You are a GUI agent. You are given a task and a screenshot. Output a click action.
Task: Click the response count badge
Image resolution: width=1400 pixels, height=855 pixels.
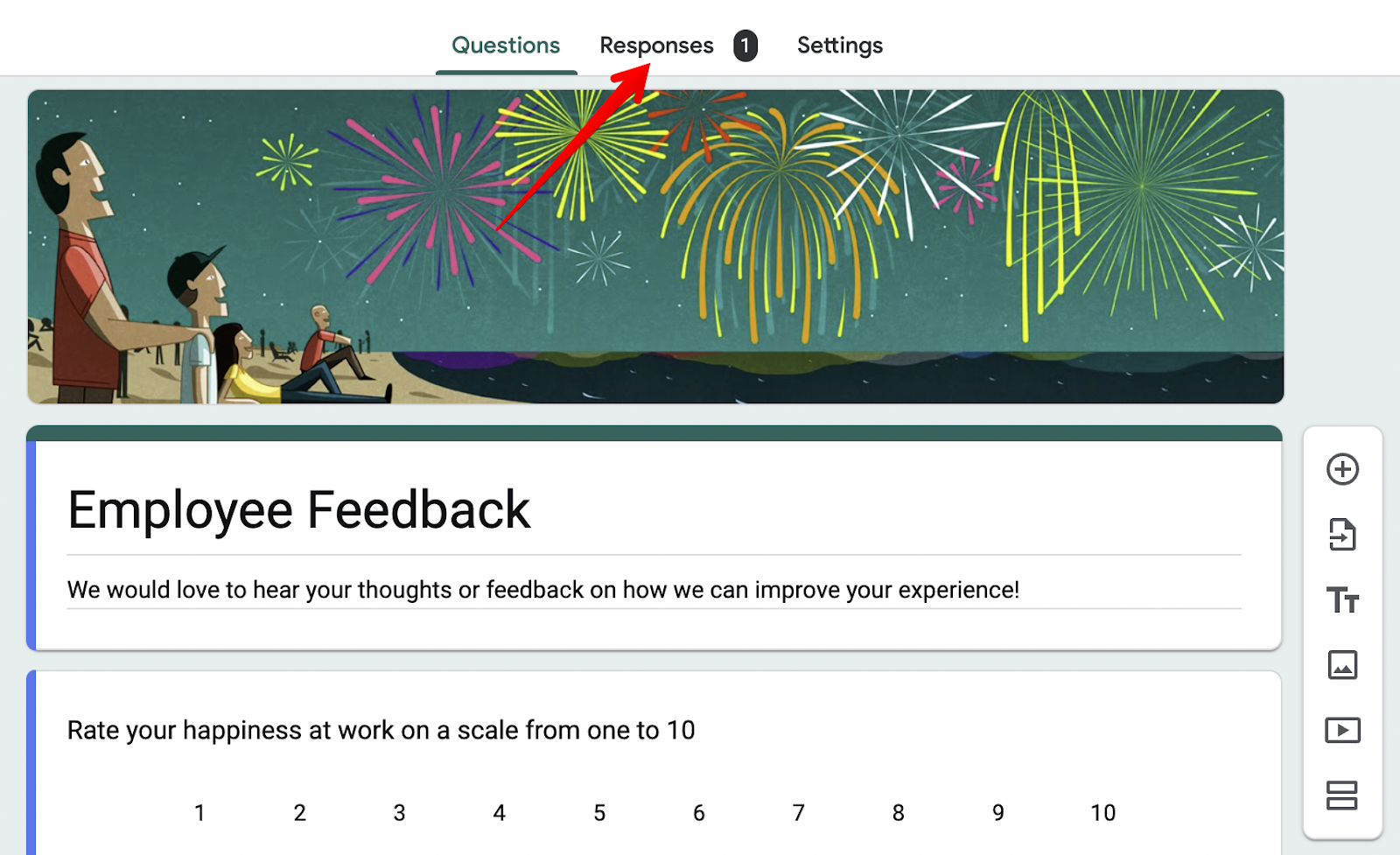(745, 45)
